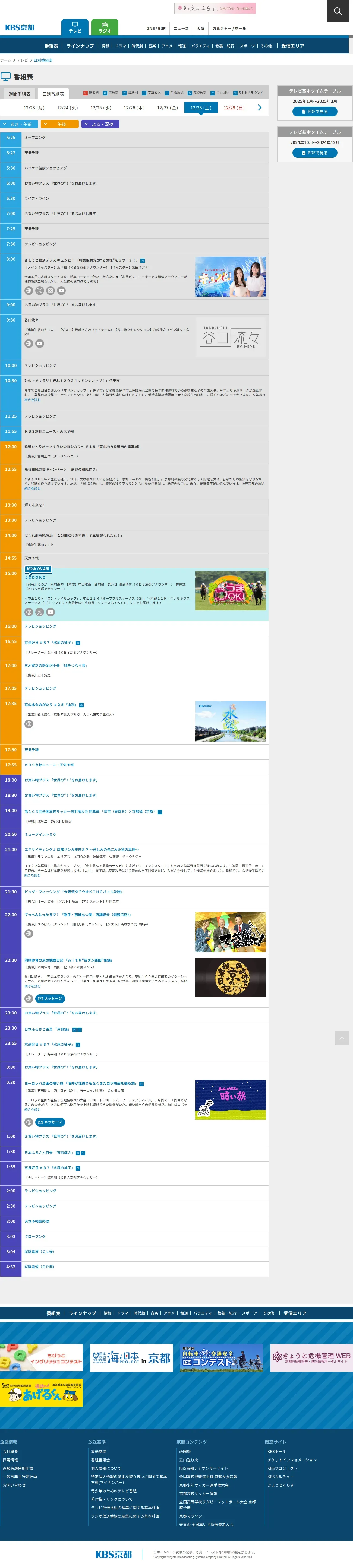Click テレビ breadcrumb link
Viewport: 353px width, 1568px height.
23,60
